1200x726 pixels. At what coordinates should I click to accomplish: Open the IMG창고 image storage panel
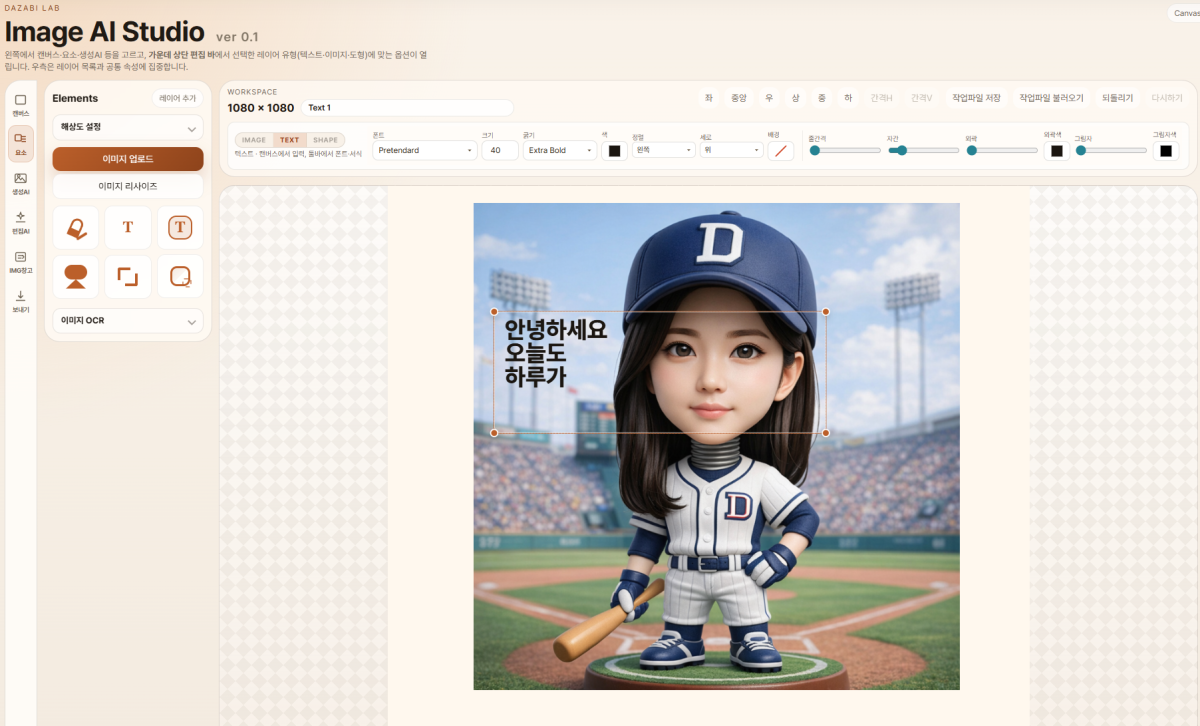(x=20, y=262)
